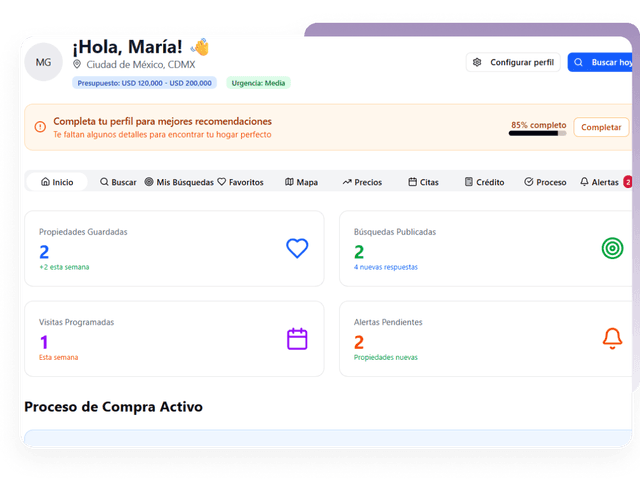Screen dimensions: 640x492
Task: Click the "Ciudad de México, CDMX" location text
Action: [141, 65]
